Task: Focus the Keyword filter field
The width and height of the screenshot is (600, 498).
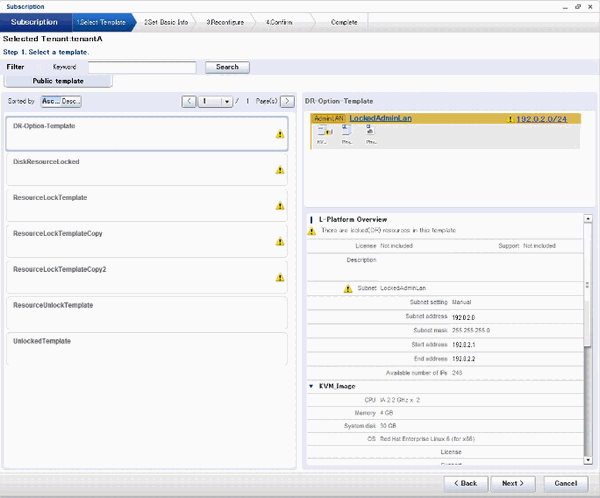Action: (142, 67)
